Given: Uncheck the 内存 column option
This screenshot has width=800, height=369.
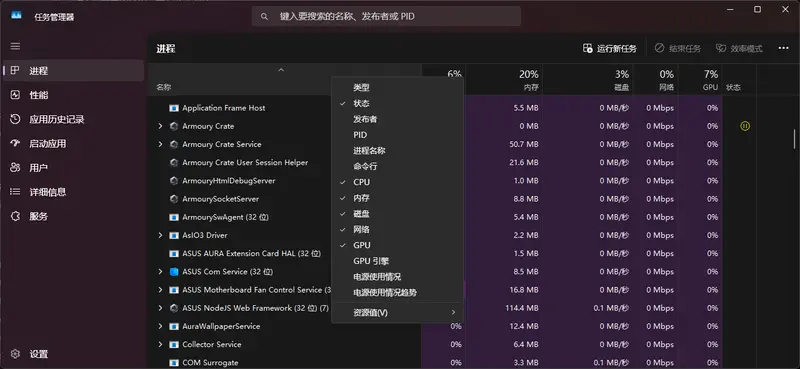Looking at the screenshot, I should 397,198.
